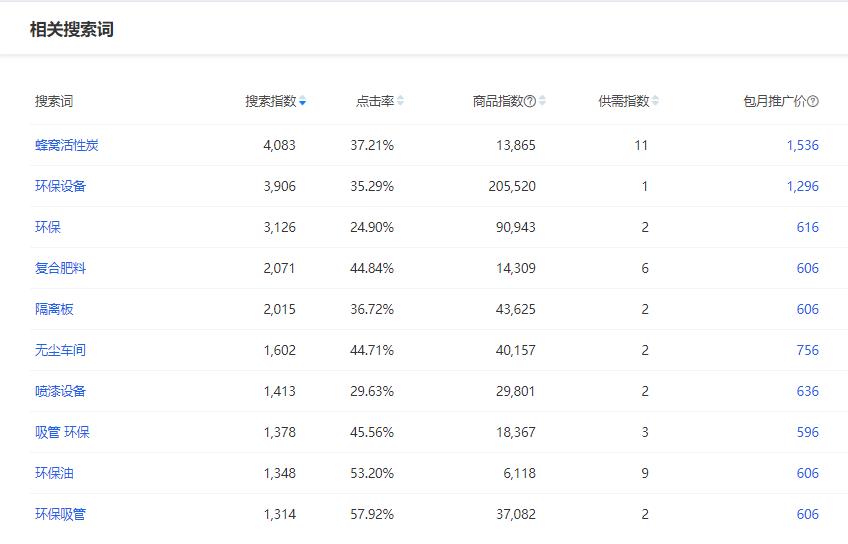Open the 756 promotion price for 无尘车间

point(807,350)
